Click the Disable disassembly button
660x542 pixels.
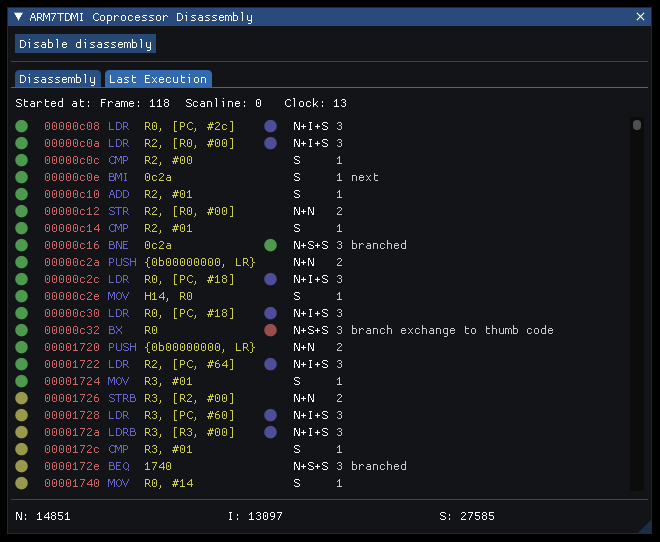(85, 44)
